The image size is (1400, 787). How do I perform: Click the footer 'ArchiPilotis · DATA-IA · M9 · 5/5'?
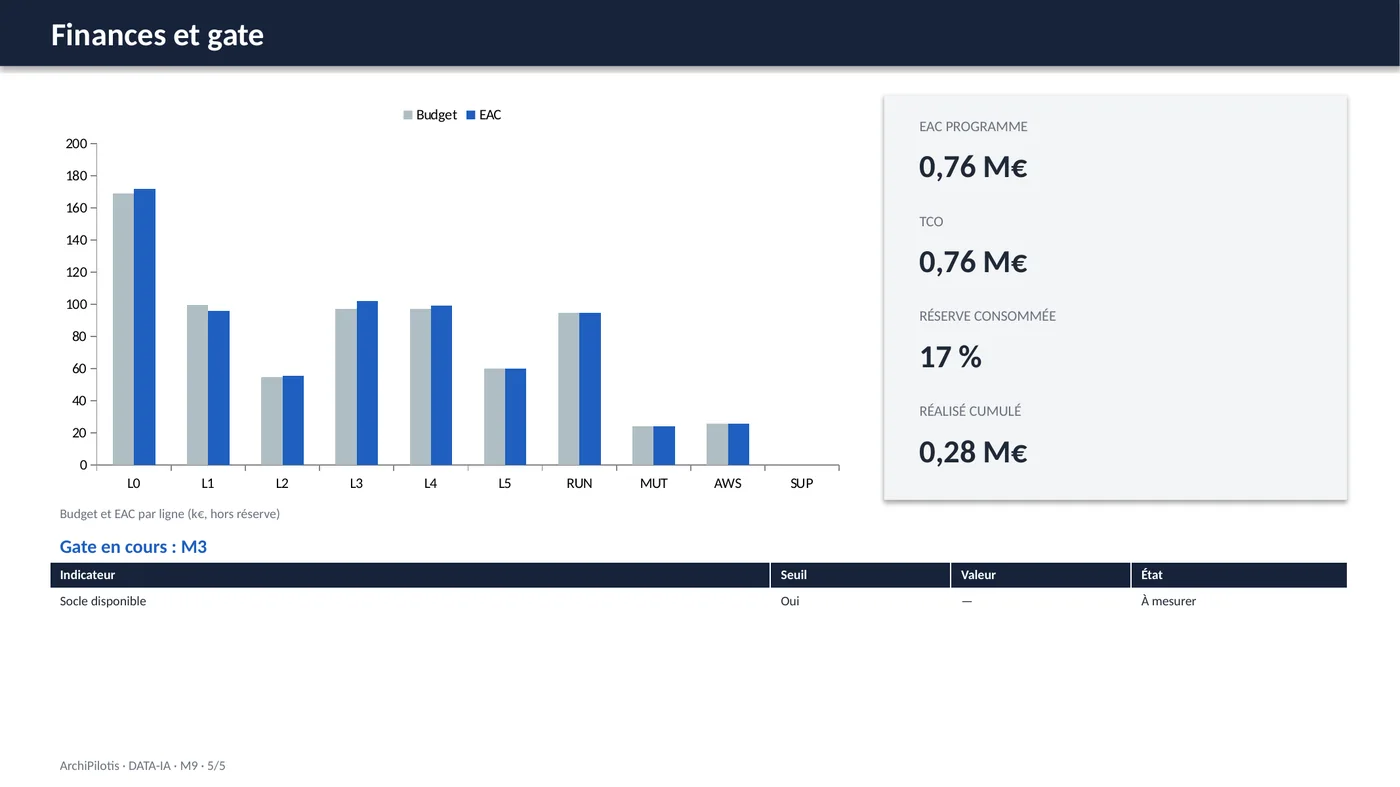click(x=143, y=766)
